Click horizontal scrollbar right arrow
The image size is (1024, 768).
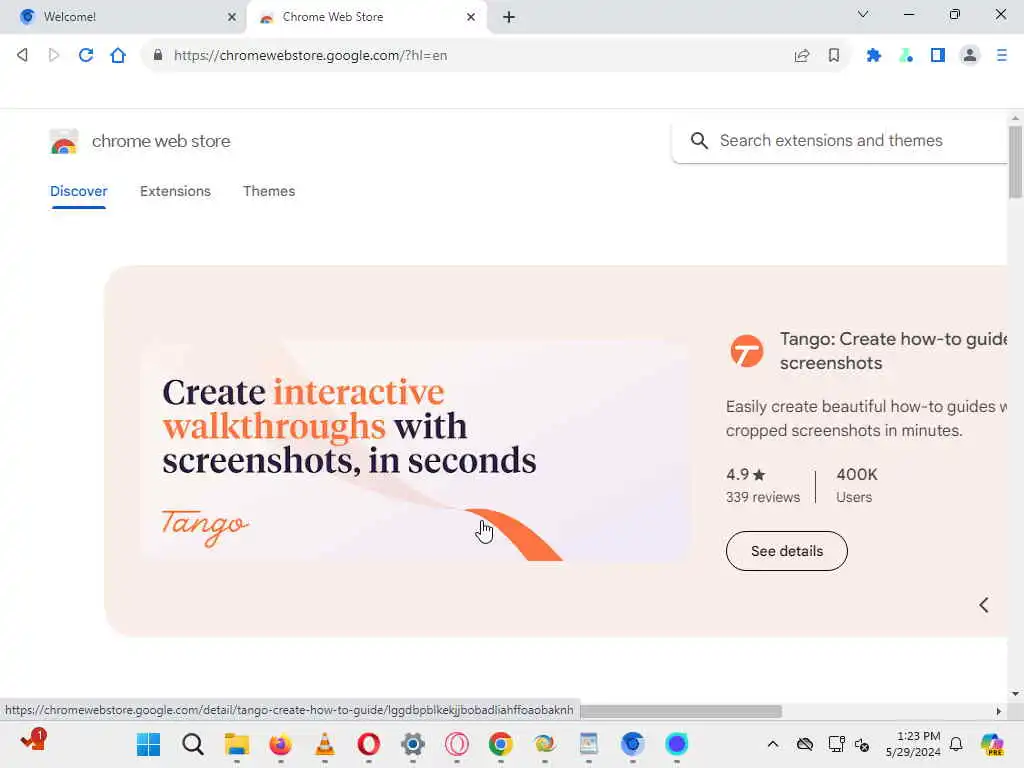(999, 711)
